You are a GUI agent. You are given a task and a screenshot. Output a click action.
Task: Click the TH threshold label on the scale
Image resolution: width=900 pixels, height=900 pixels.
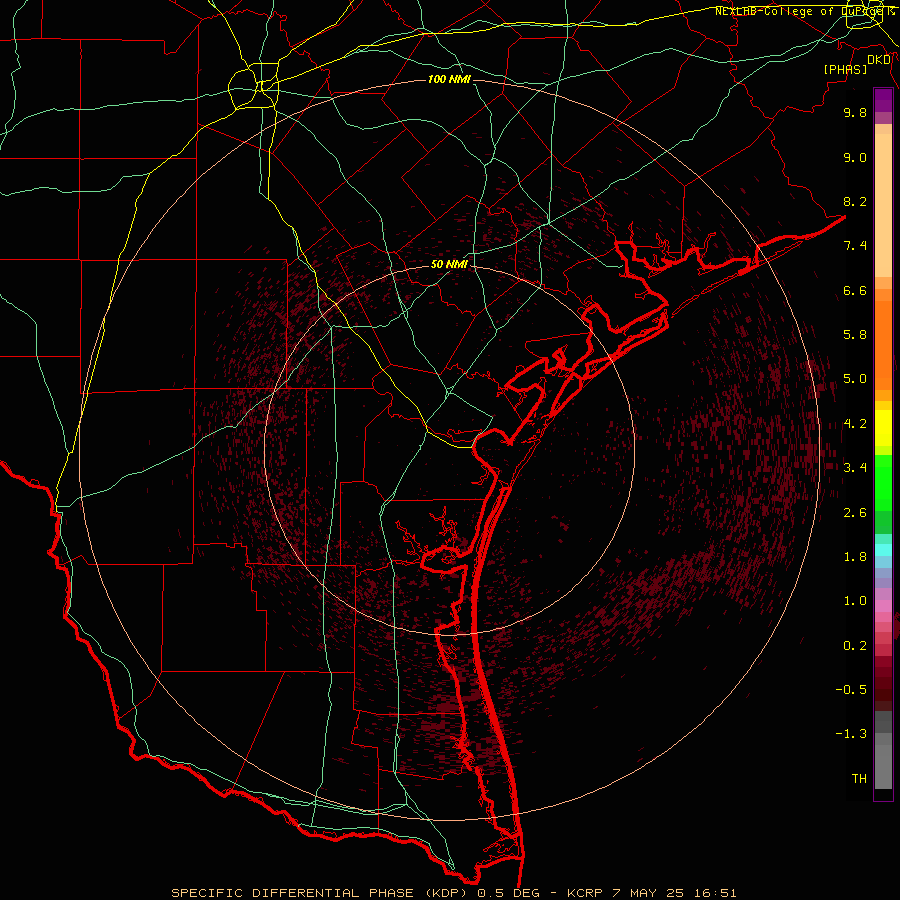point(859,779)
